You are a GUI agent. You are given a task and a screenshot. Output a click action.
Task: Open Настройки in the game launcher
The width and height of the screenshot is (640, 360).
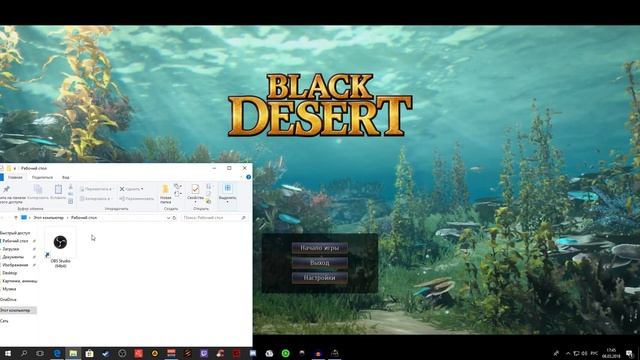tap(320, 278)
